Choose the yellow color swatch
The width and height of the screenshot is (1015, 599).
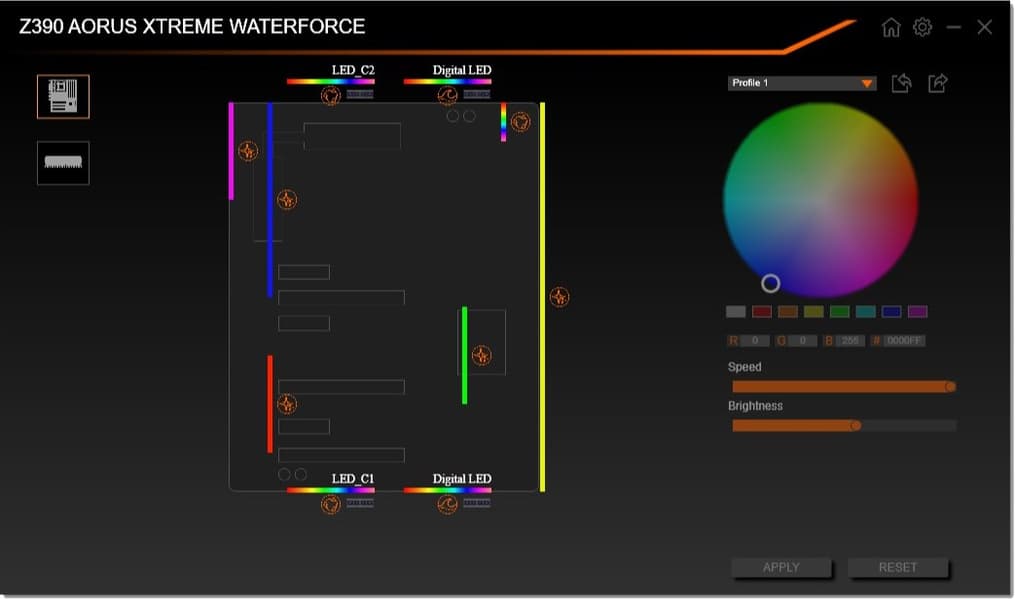coord(814,311)
